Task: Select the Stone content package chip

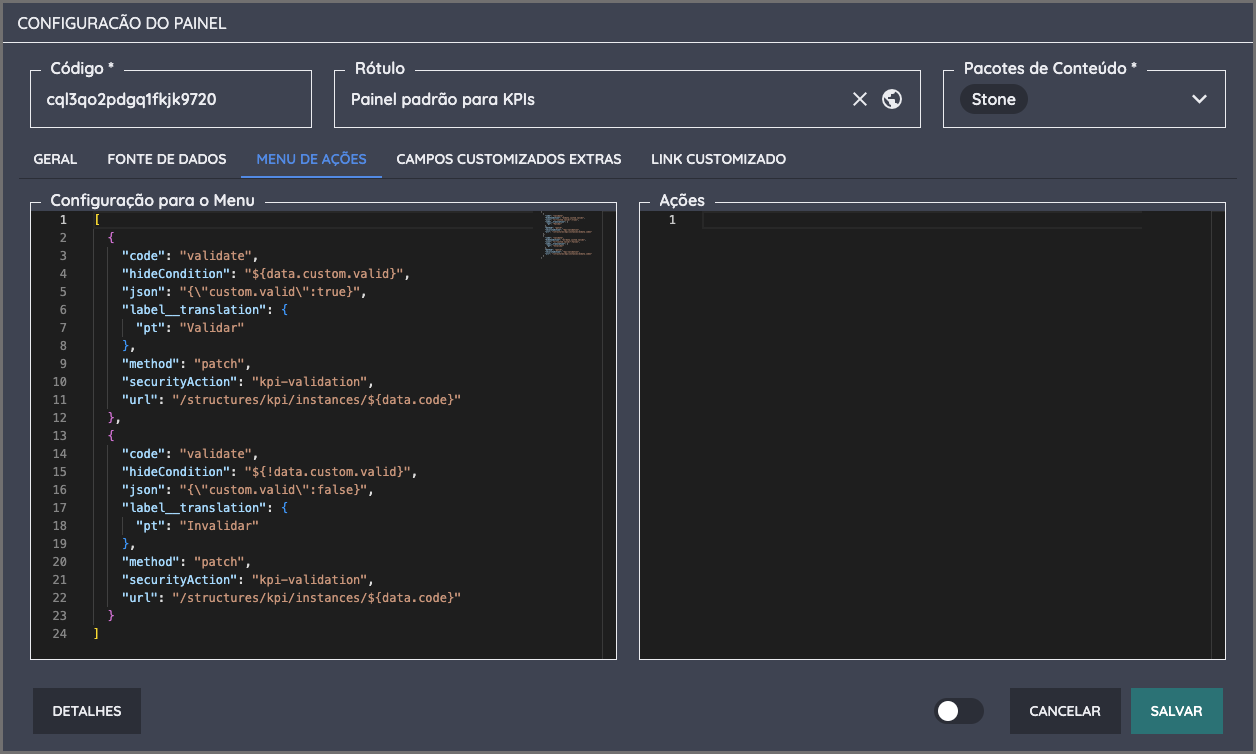Action: point(993,99)
